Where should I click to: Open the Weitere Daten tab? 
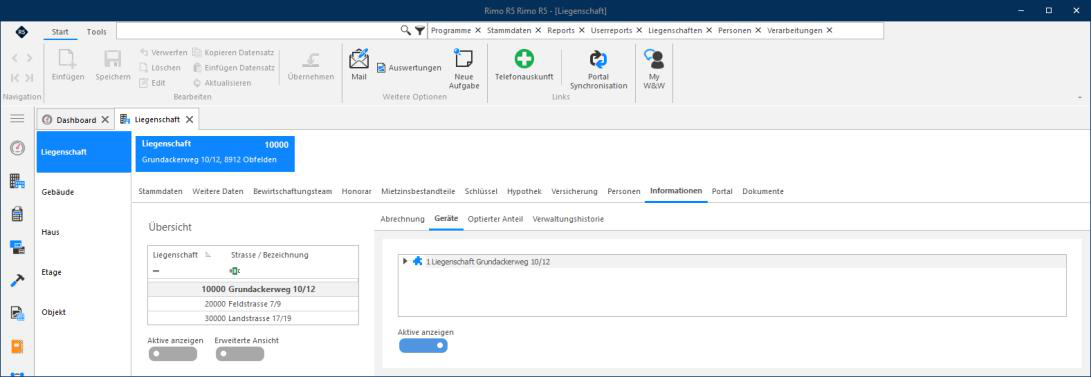coord(218,191)
